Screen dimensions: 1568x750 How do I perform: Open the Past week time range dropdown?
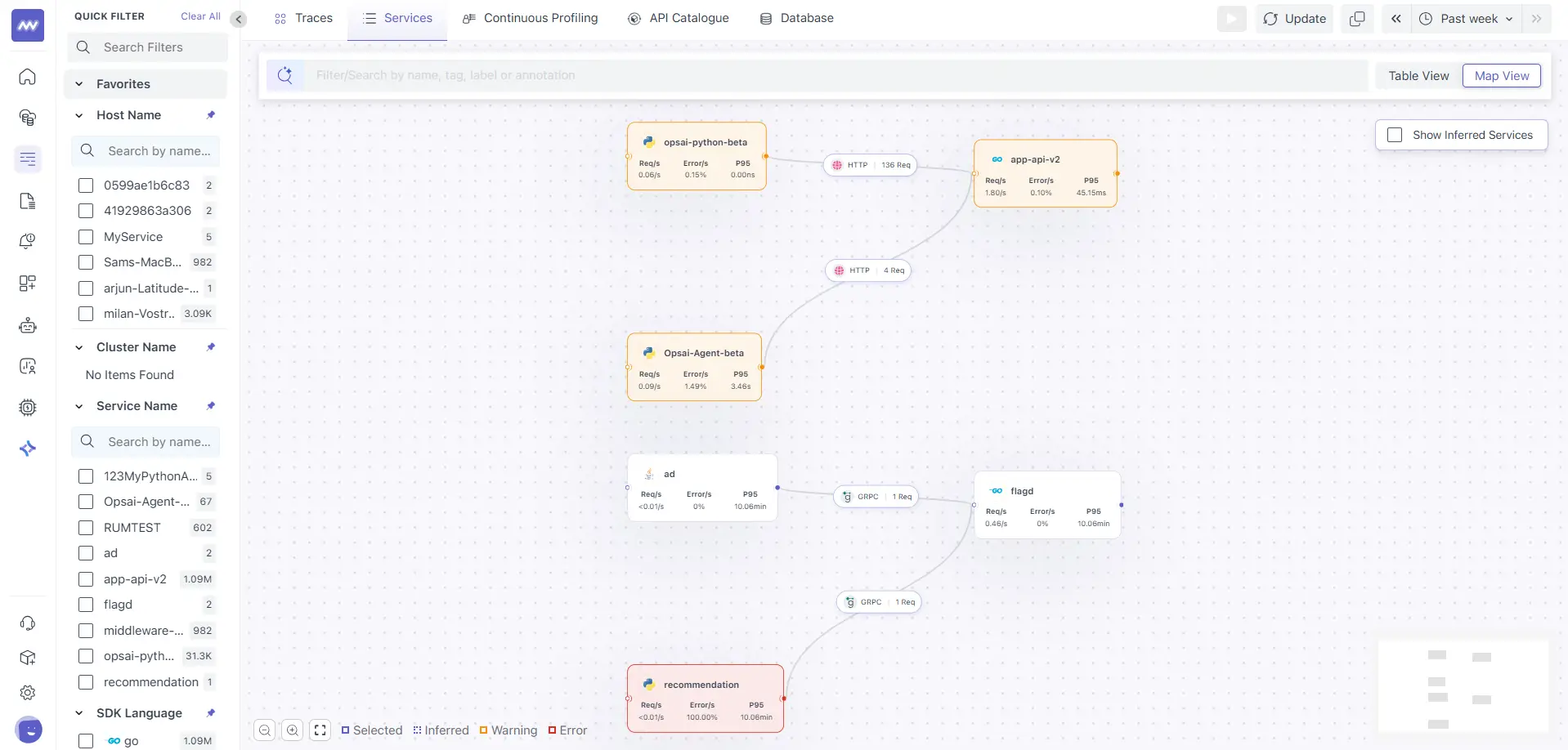1466,18
